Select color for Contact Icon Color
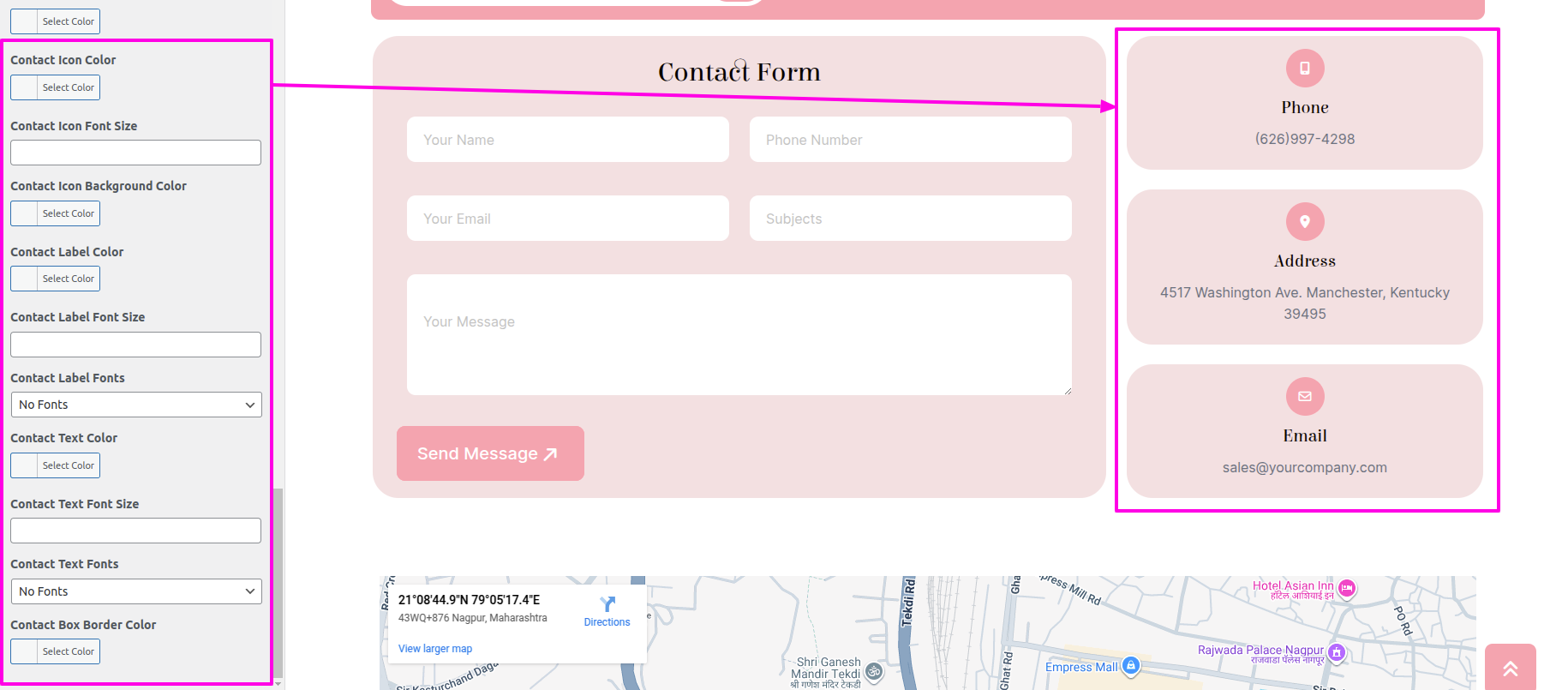1568x690 pixels. tap(56, 87)
